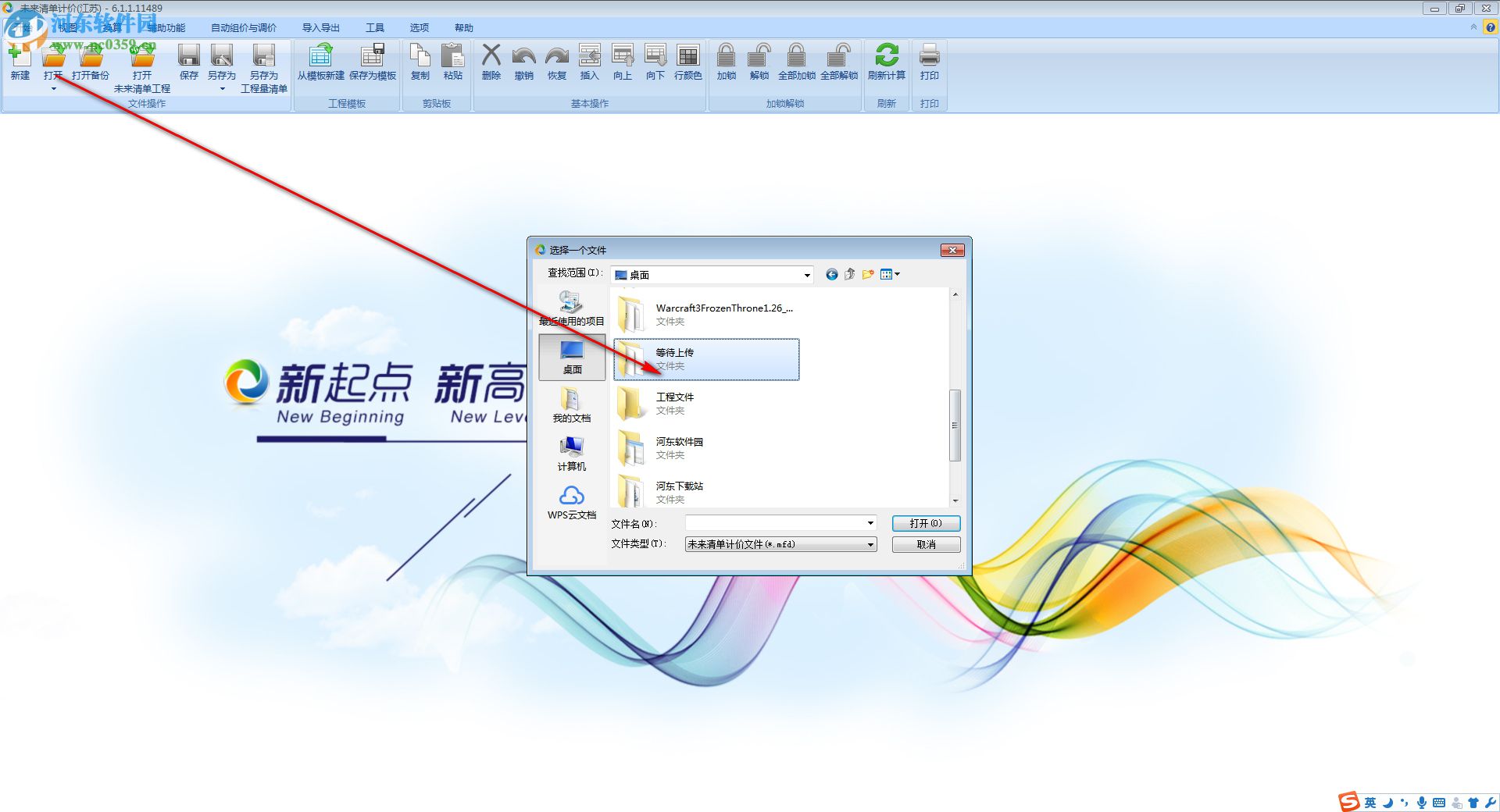Go to 最近使用的项目 in places bar

(x=572, y=308)
